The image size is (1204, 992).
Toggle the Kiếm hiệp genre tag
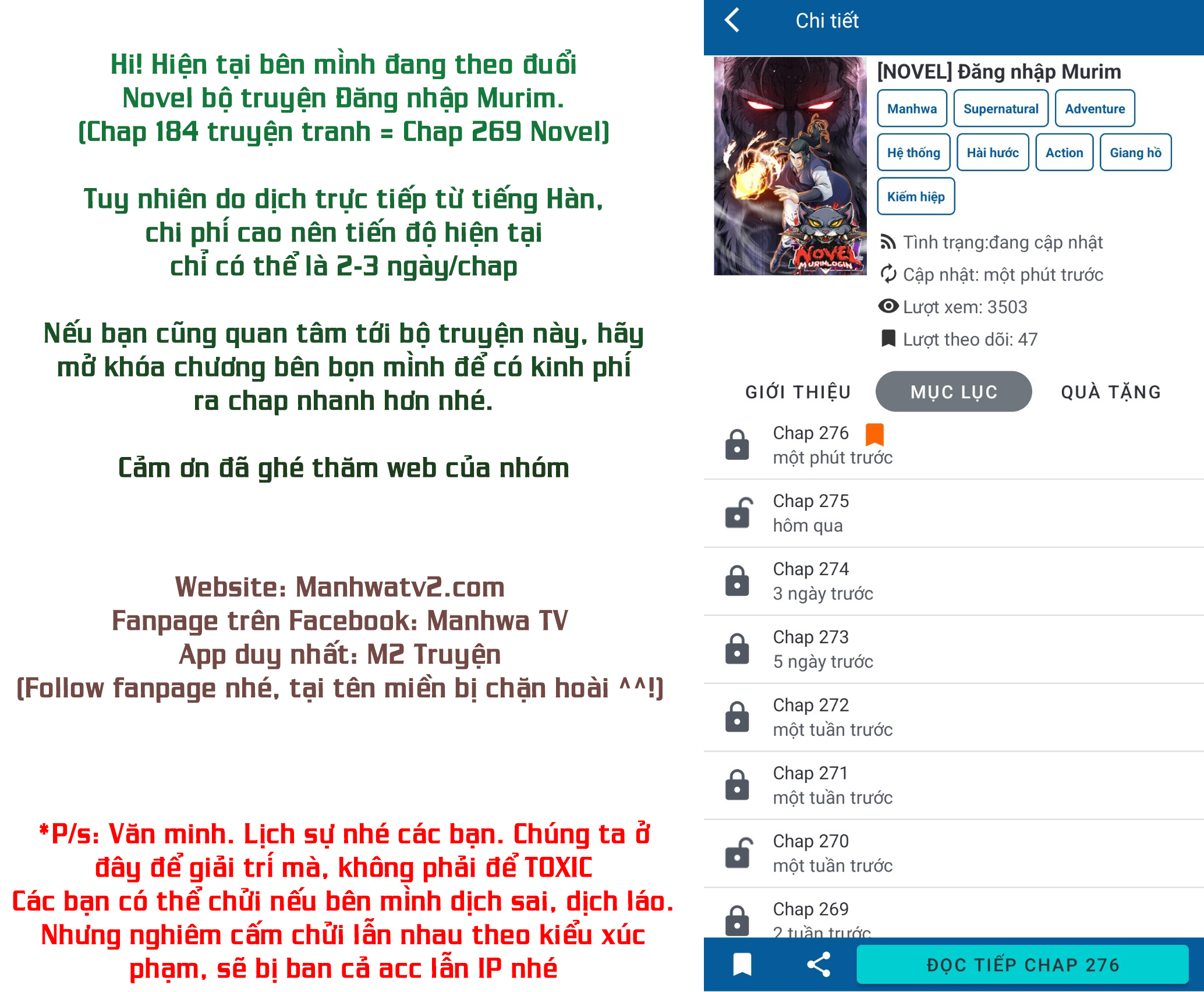(x=915, y=196)
